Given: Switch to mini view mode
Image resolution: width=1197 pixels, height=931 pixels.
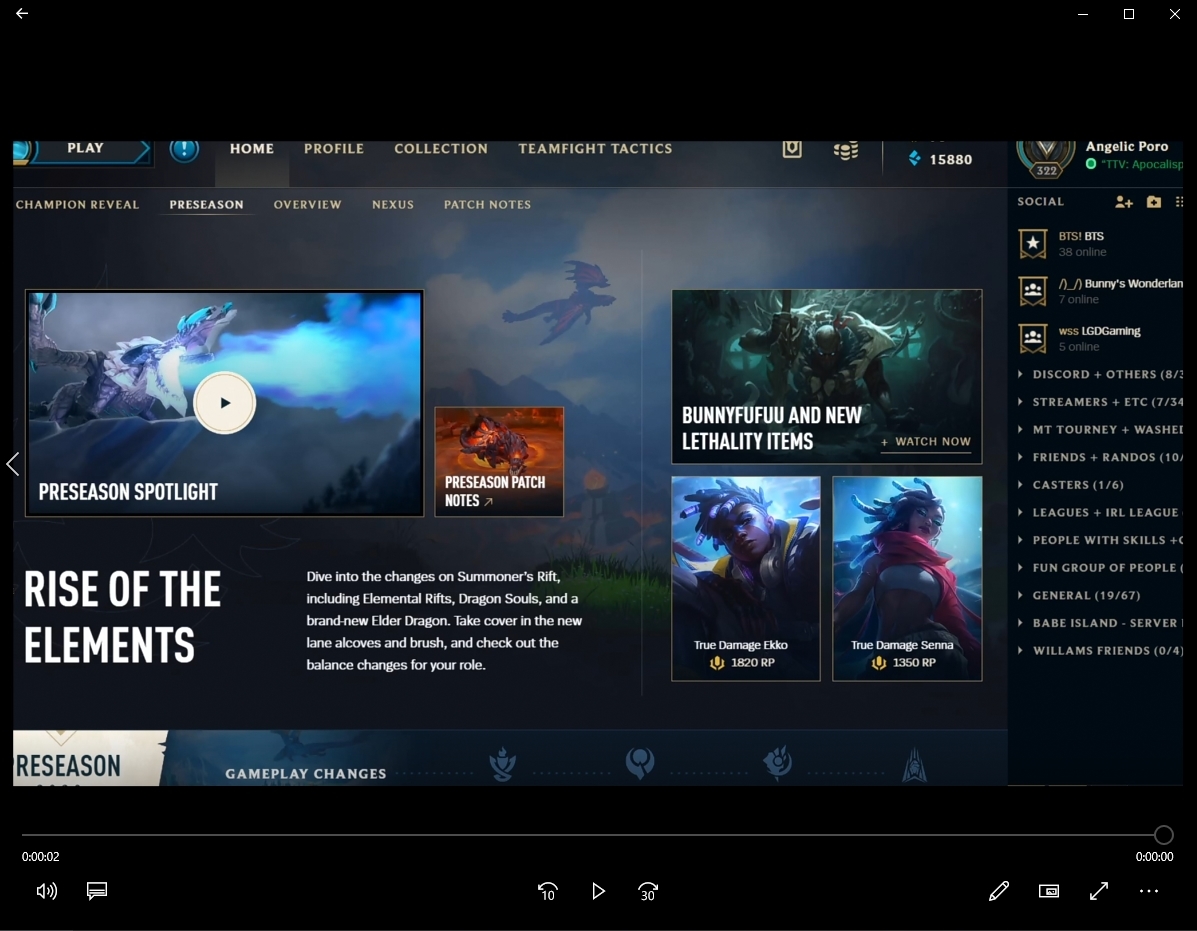Looking at the screenshot, I should (1049, 891).
